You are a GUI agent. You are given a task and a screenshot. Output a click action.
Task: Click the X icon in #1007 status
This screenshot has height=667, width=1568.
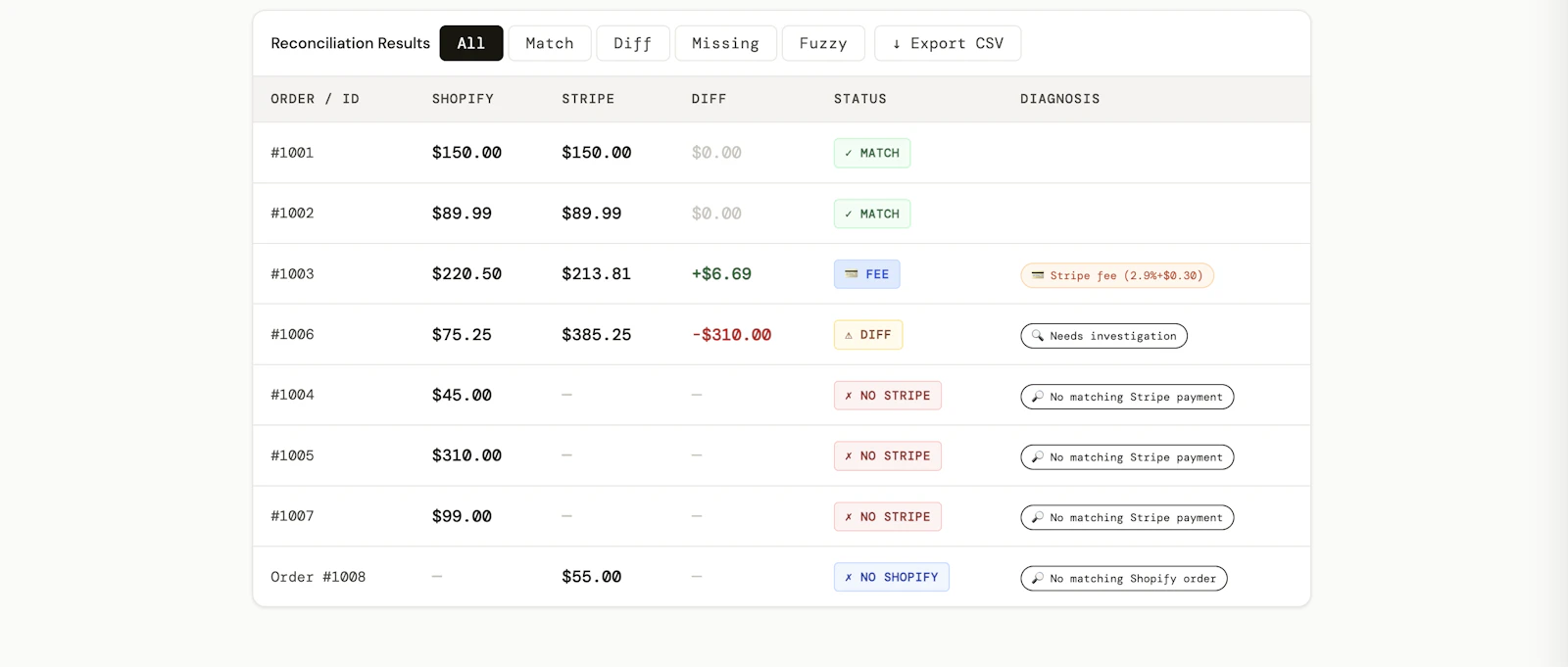point(849,517)
